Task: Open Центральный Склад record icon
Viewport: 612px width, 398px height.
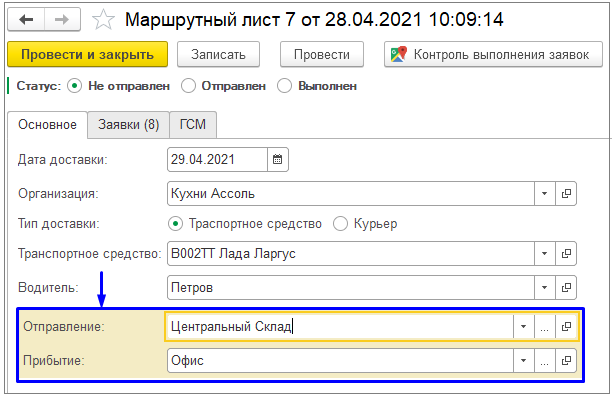Action: (x=566, y=327)
